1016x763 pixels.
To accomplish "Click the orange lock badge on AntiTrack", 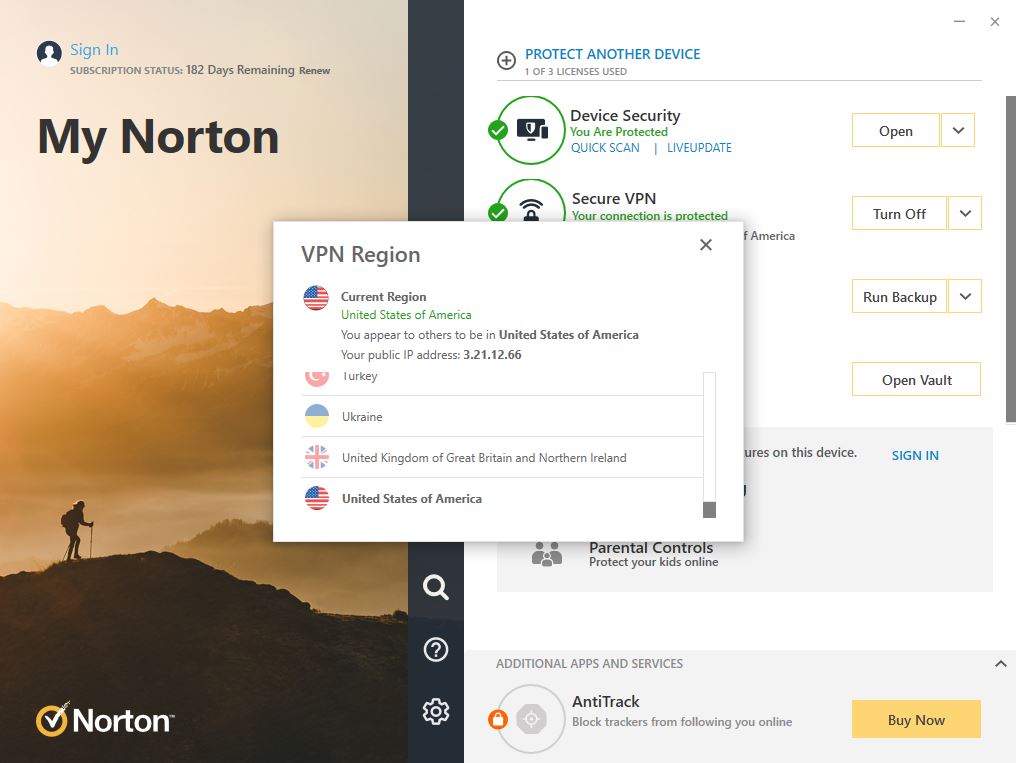I will 498,719.
